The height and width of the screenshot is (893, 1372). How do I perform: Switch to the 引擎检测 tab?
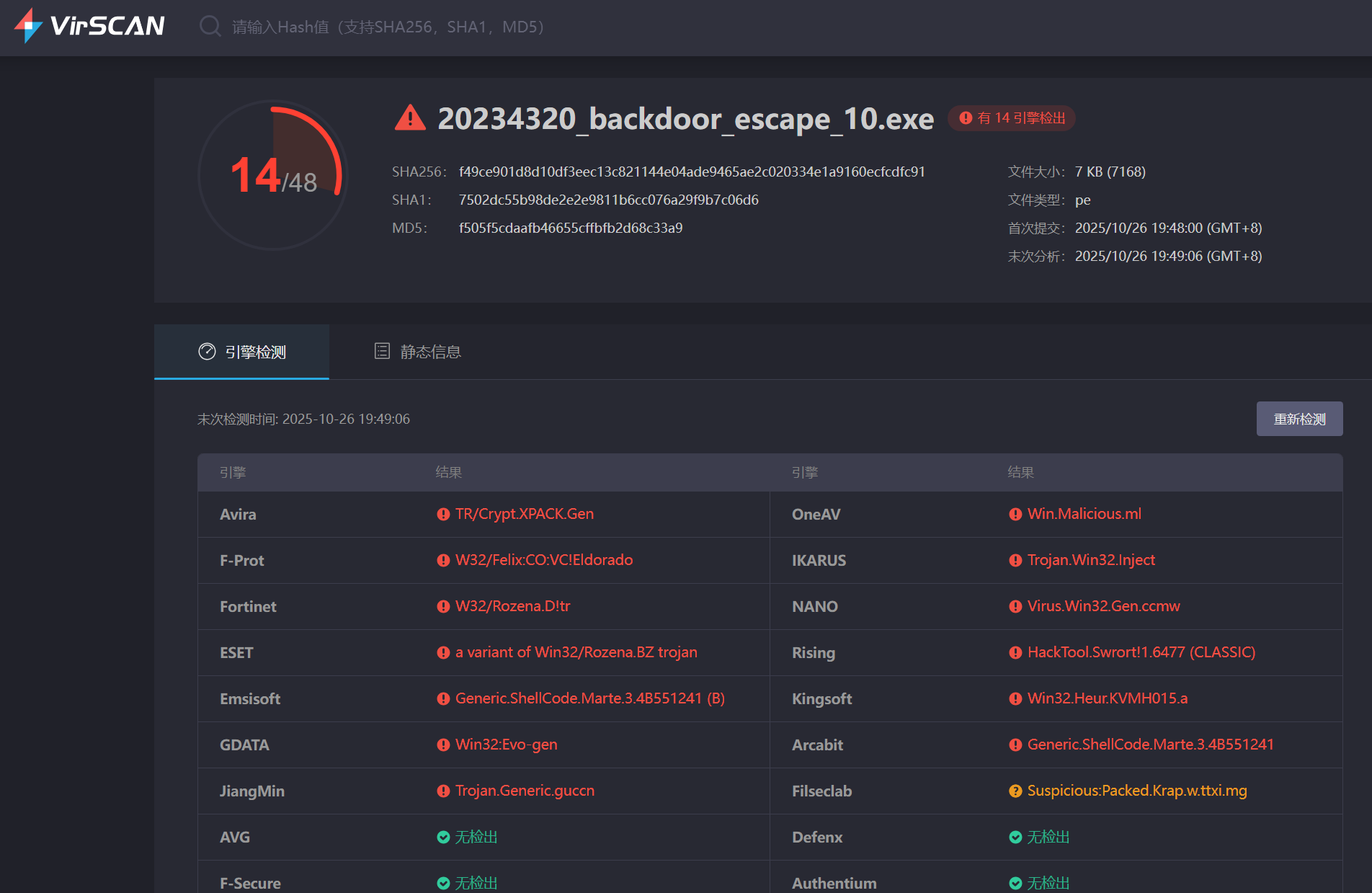[x=241, y=352]
